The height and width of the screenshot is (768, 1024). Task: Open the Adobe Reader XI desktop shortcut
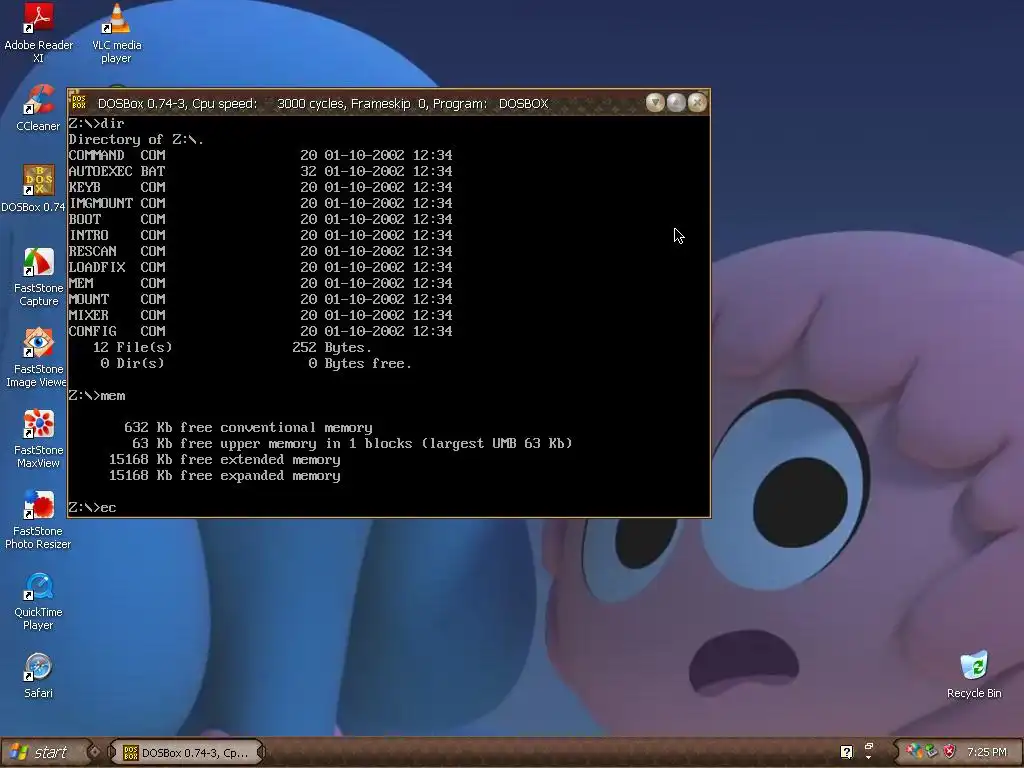pyautogui.click(x=39, y=33)
